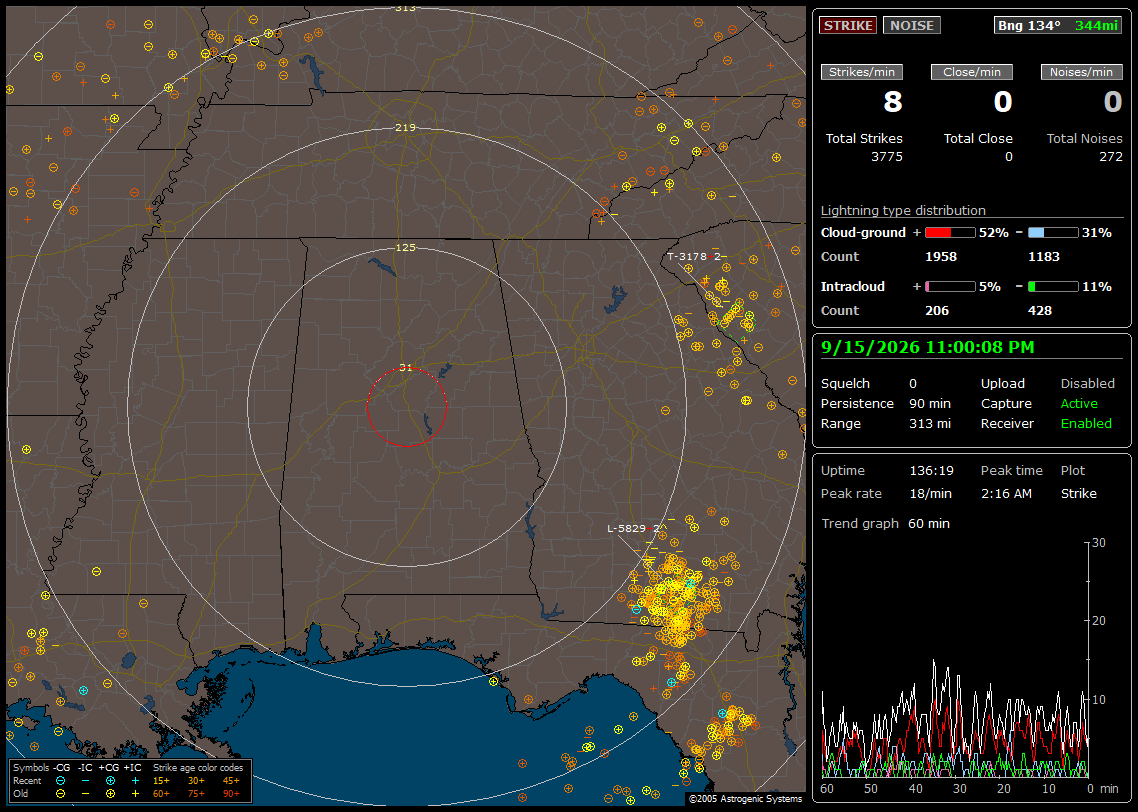Click the recent +CG cyan symbol in legend
1138x812 pixels.
click(110, 781)
